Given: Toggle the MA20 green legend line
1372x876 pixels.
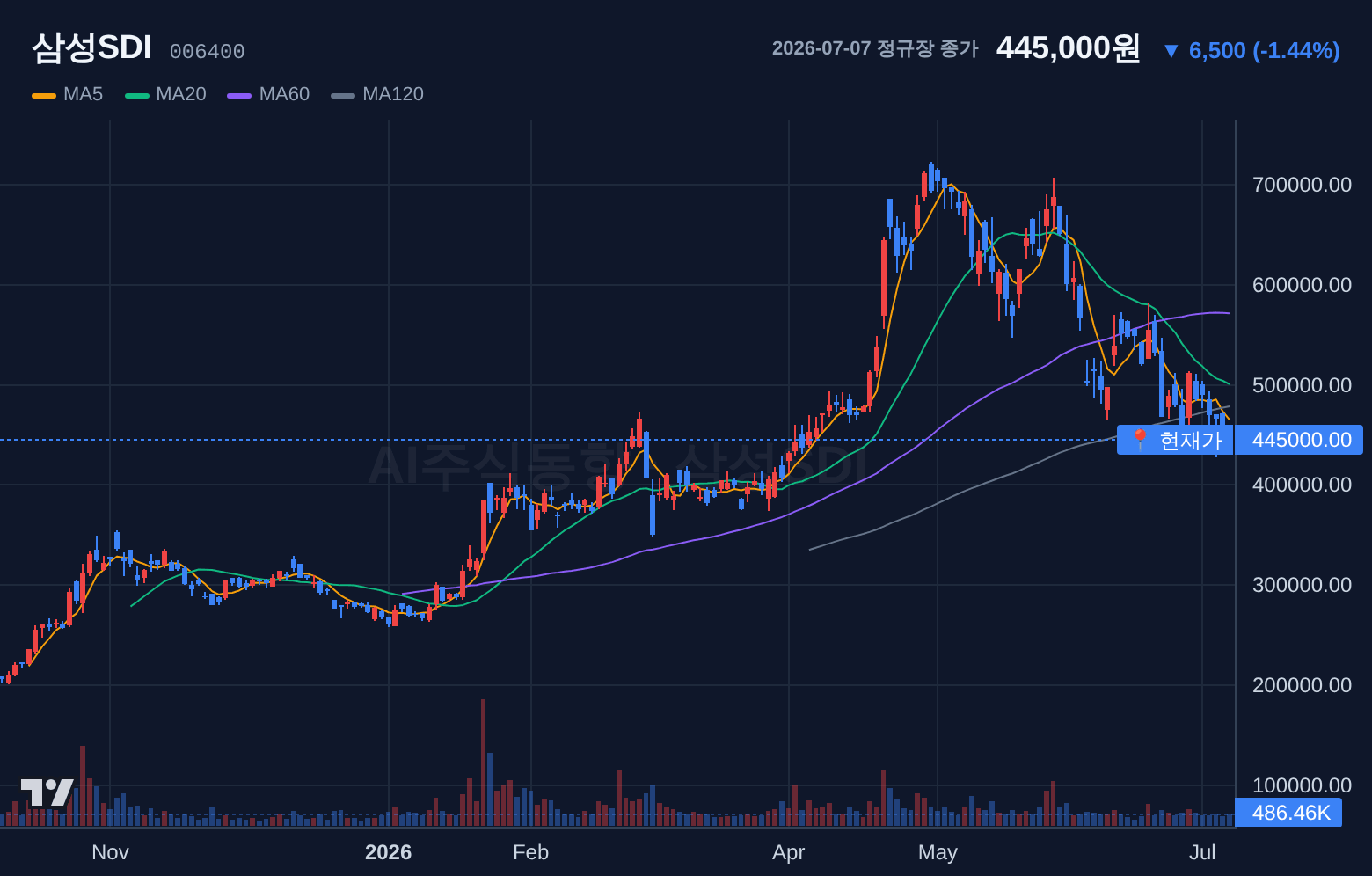Looking at the screenshot, I should click(x=137, y=95).
